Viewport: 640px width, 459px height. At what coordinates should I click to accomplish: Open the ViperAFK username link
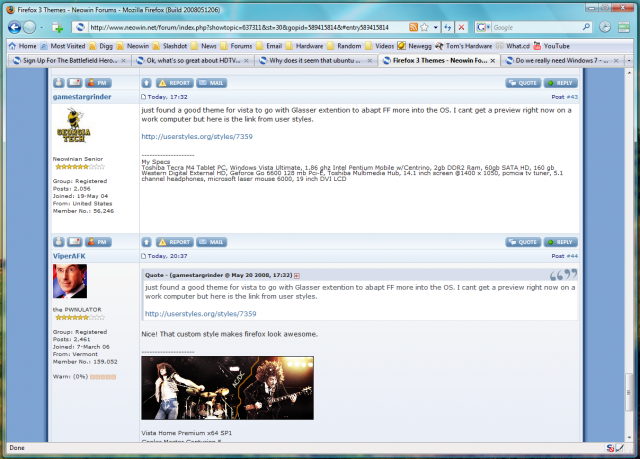(x=69, y=256)
